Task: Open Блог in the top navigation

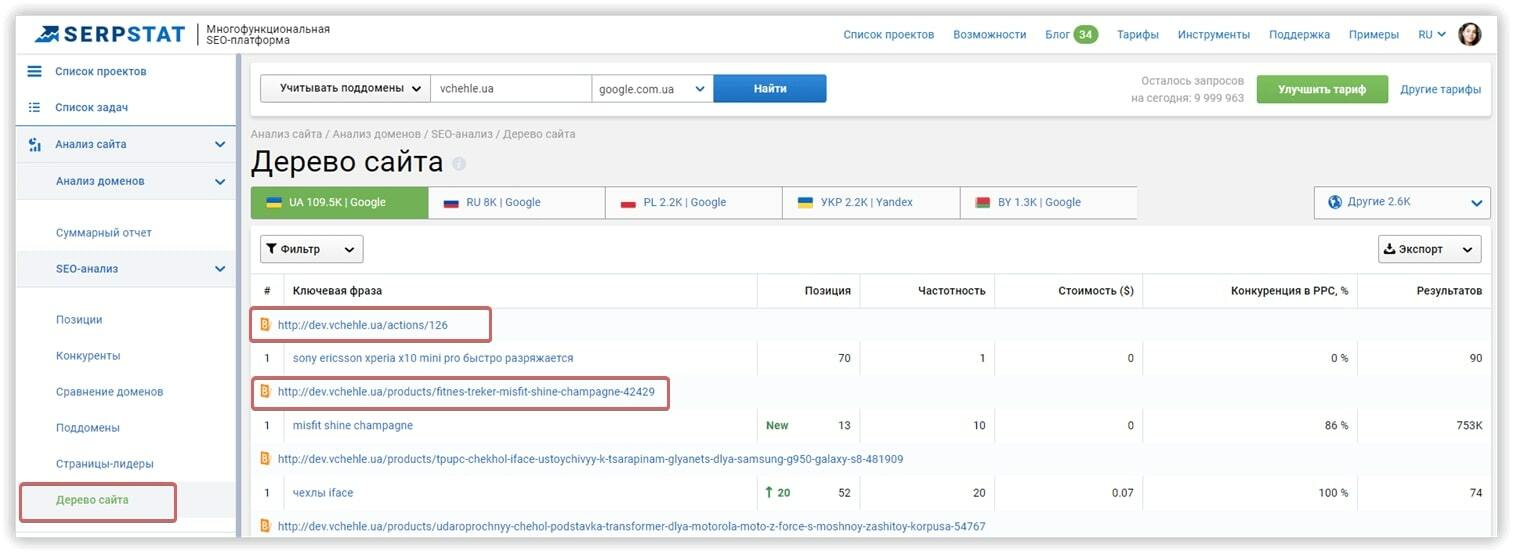Action: pyautogui.click(x=1057, y=34)
